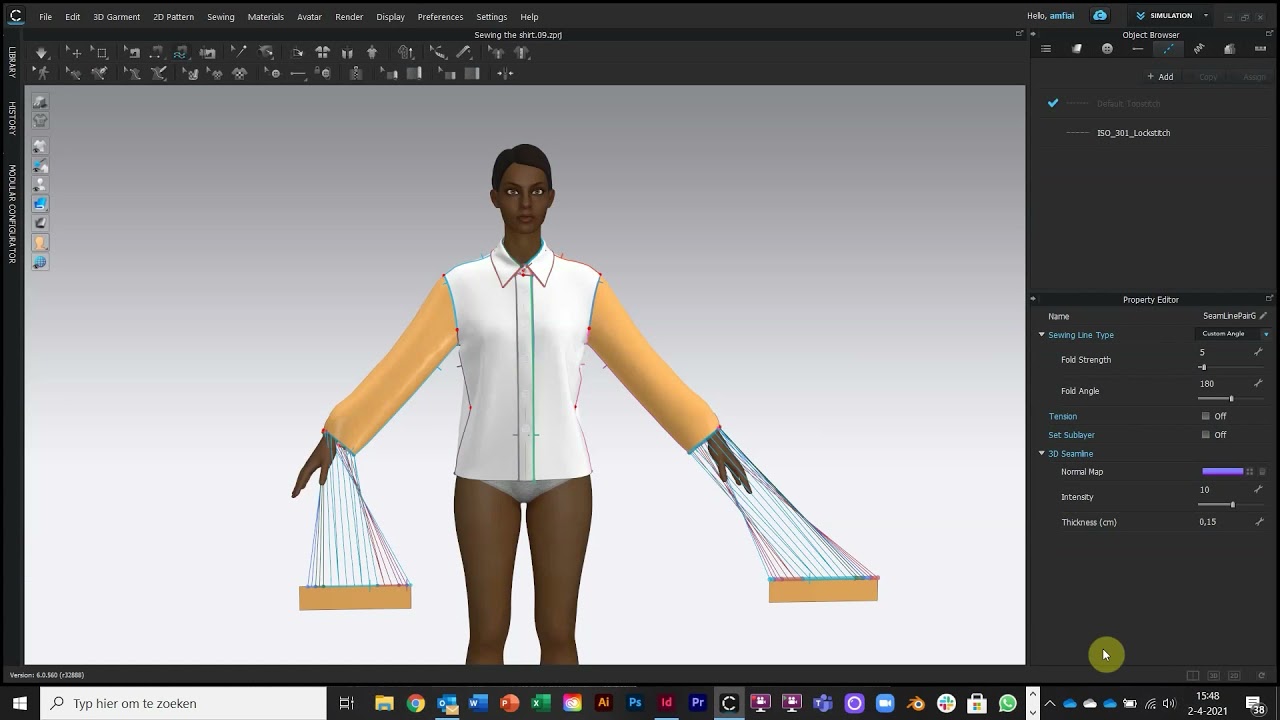Open the CLO cloud account icon
This screenshot has width=1280, height=720.
pyautogui.click(x=1100, y=16)
